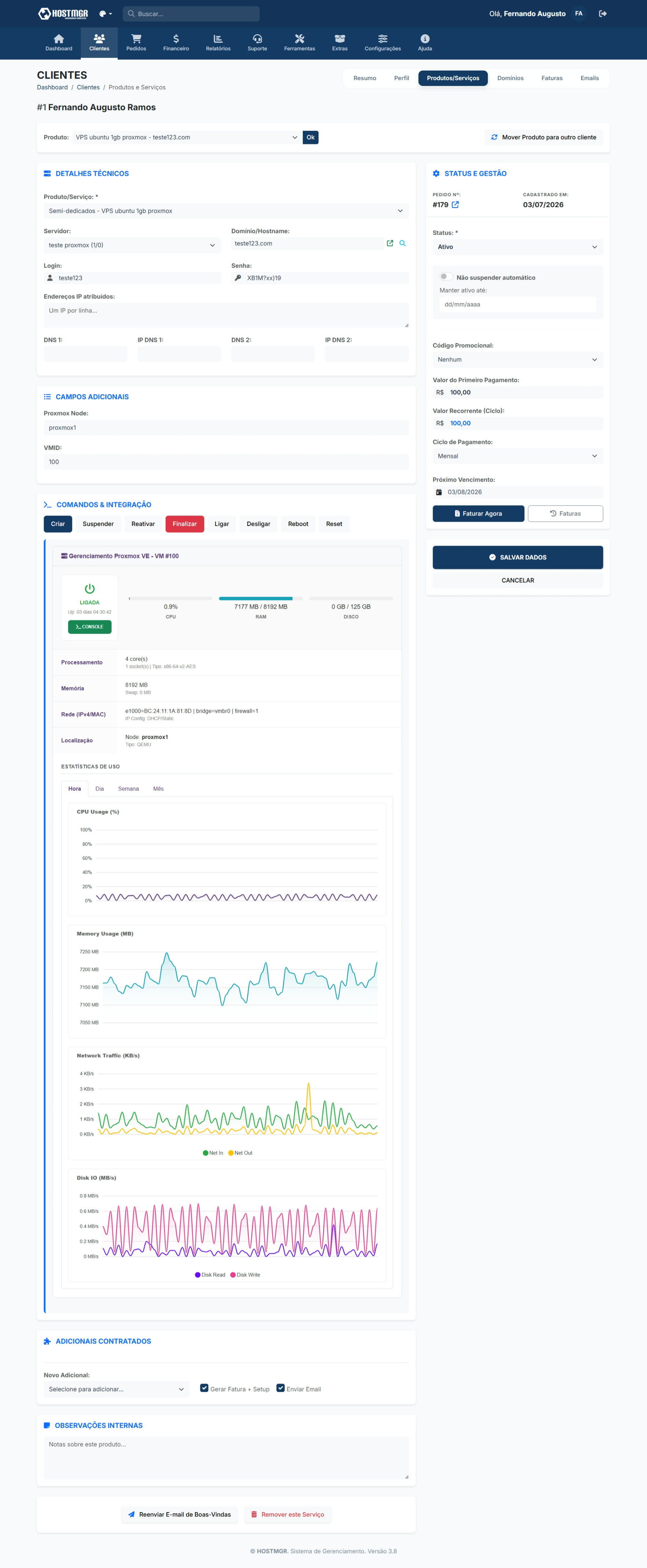This screenshot has width=647, height=1568.
Task: Click the Endereços IP atribuídos textarea
Action: tap(226, 315)
